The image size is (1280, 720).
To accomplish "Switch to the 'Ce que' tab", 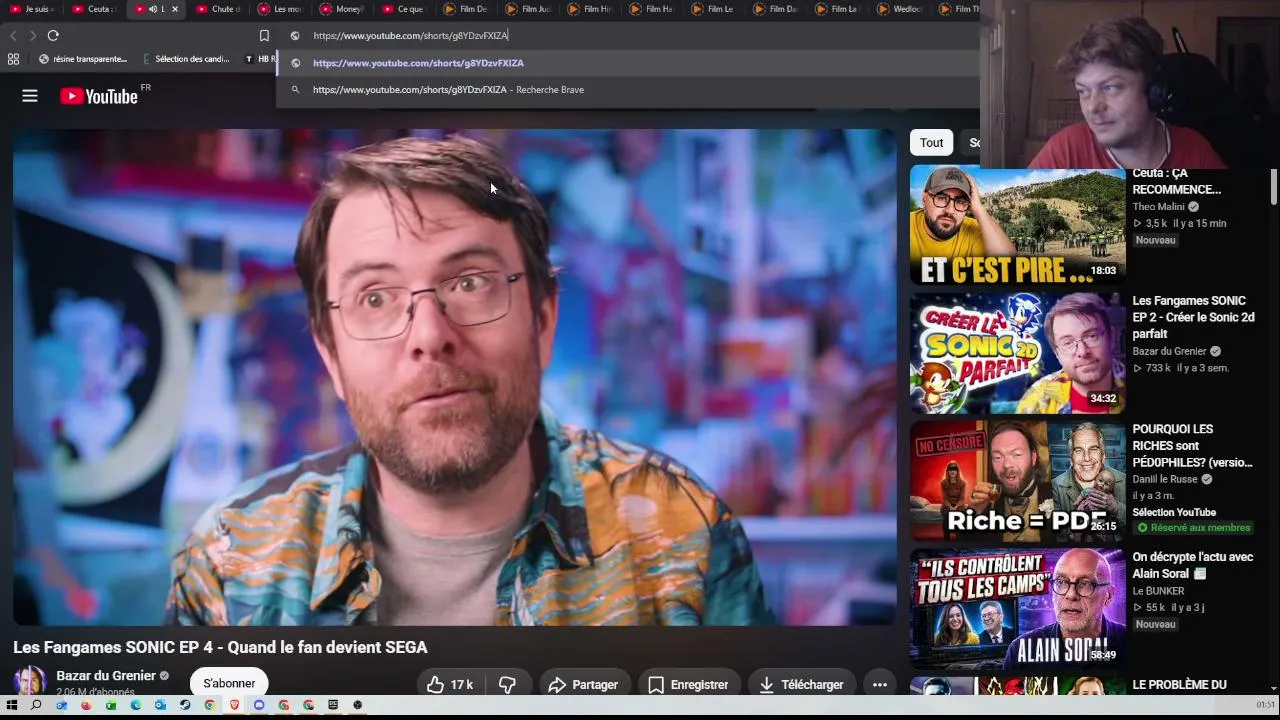I will pos(405,9).
